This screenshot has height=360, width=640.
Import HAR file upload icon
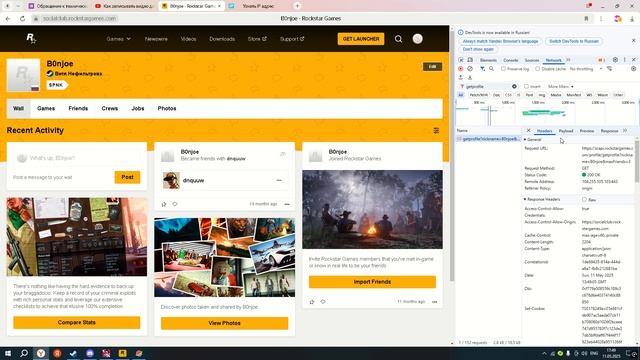(461, 78)
